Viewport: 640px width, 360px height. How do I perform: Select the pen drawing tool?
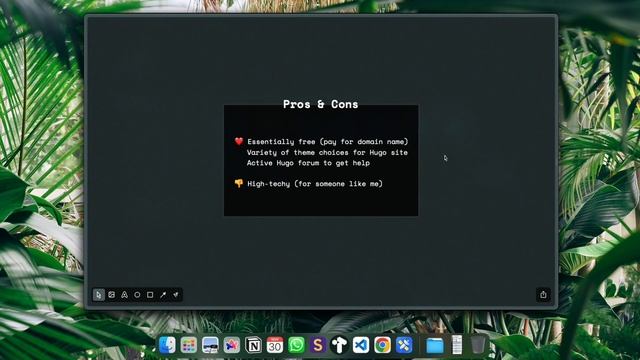[x=163, y=295]
